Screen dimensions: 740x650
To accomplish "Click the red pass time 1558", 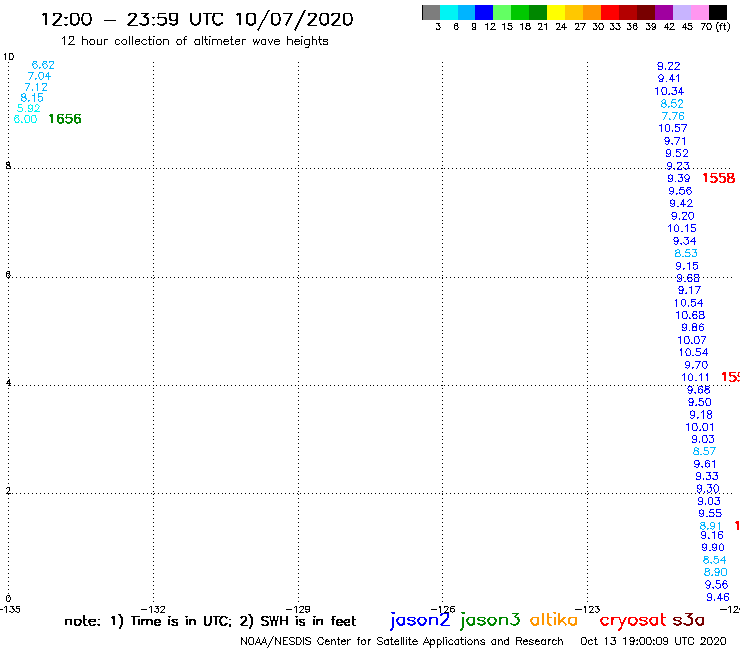I will 718,178.
